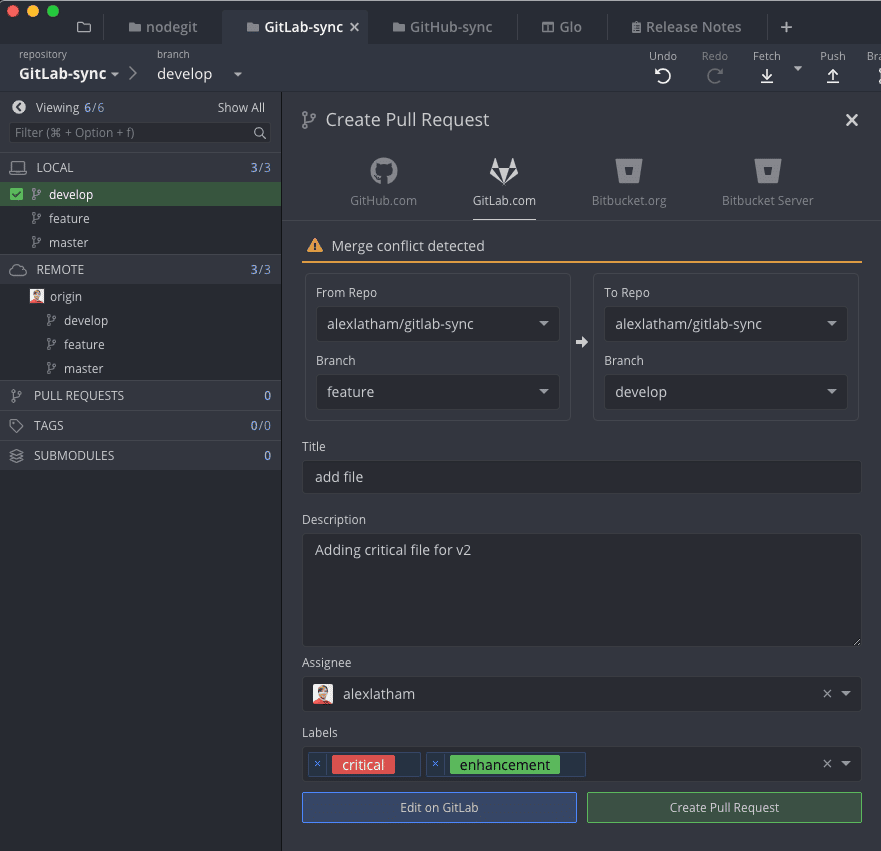881x851 pixels.
Task: Click the Create Pull Request button
Action: click(724, 807)
